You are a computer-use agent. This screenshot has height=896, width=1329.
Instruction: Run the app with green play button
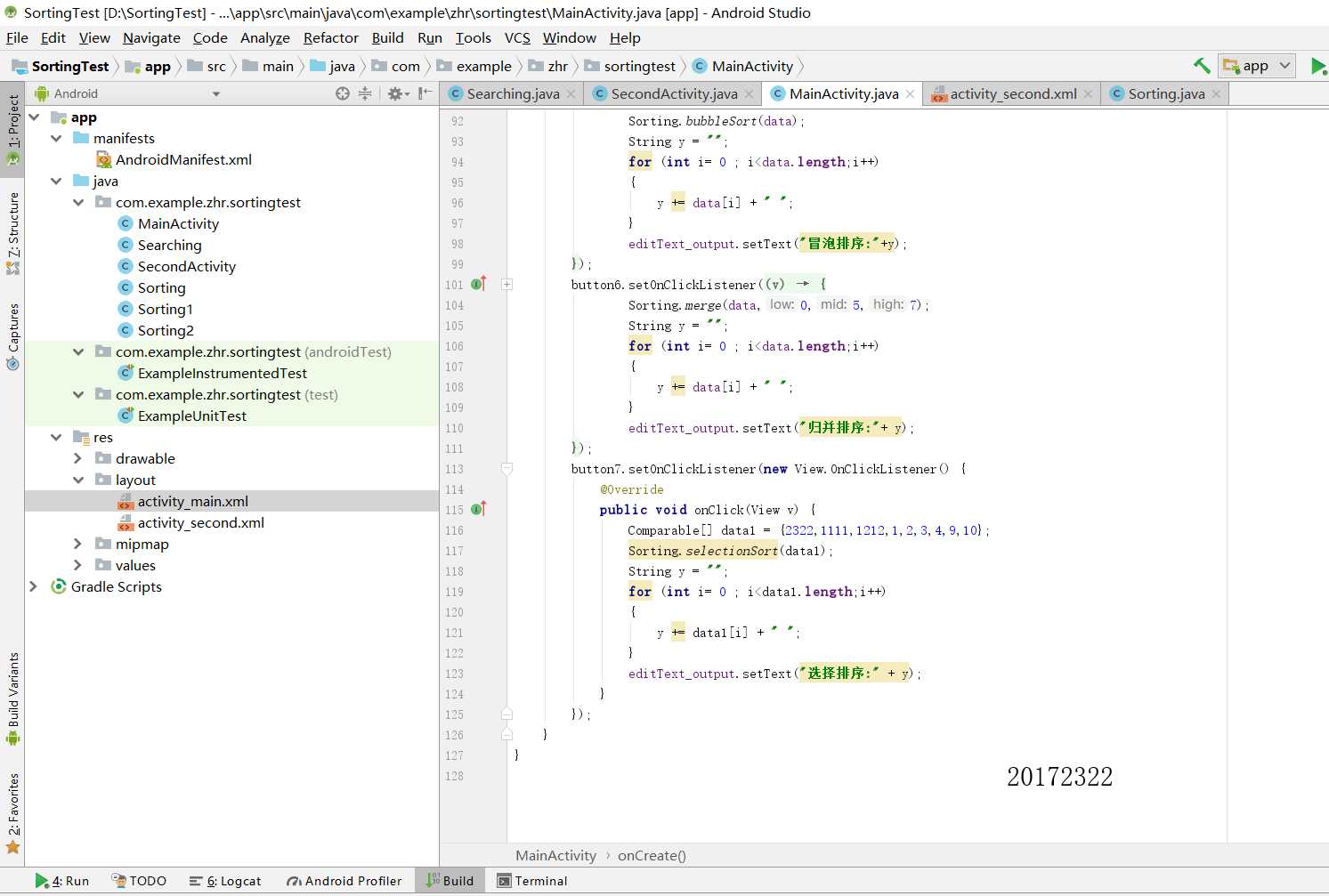[x=1318, y=66]
